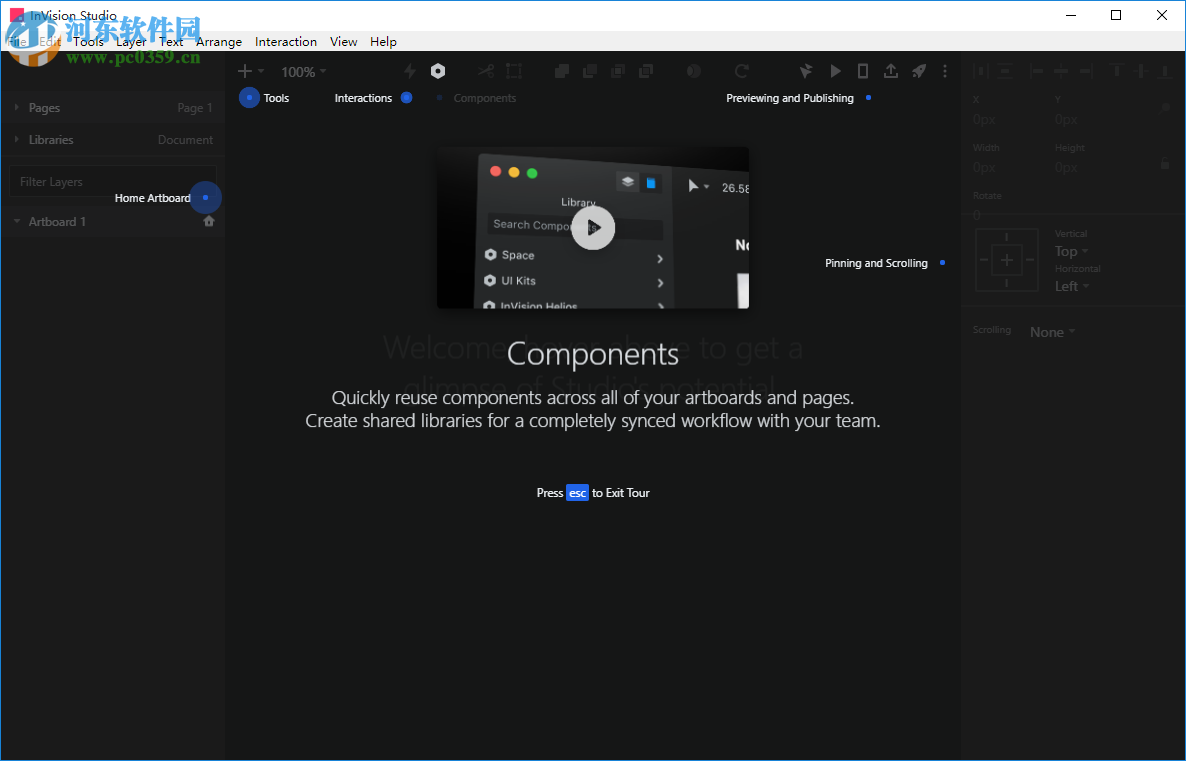This screenshot has height=761, width=1186.
Task: Click the Previewing and Publishing tour dot
Action: point(868,98)
